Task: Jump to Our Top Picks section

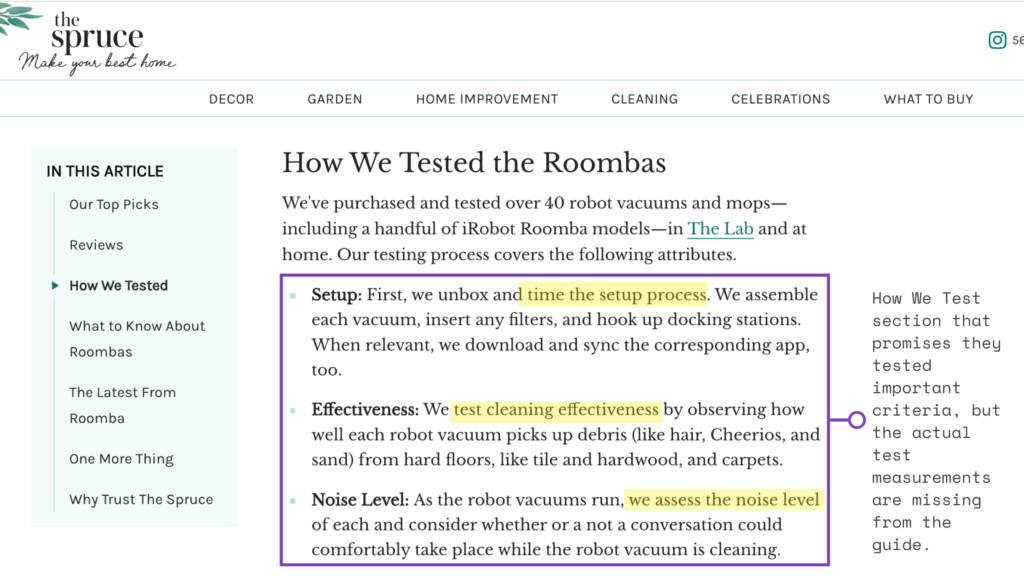Action: tap(114, 204)
